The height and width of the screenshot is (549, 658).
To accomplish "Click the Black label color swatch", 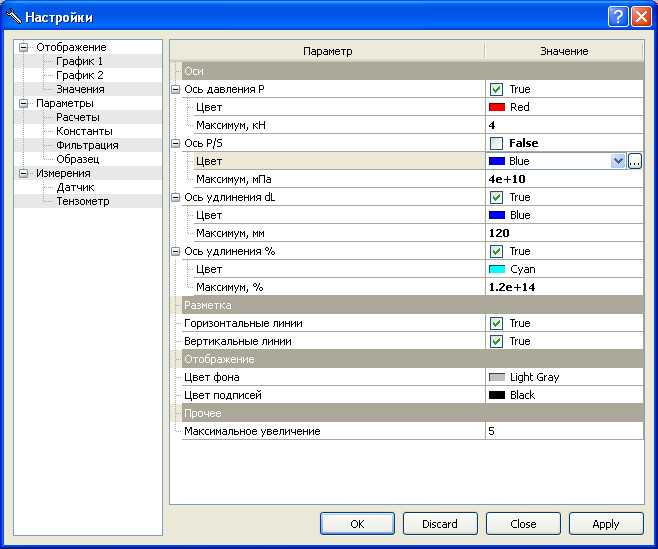I will 497,395.
